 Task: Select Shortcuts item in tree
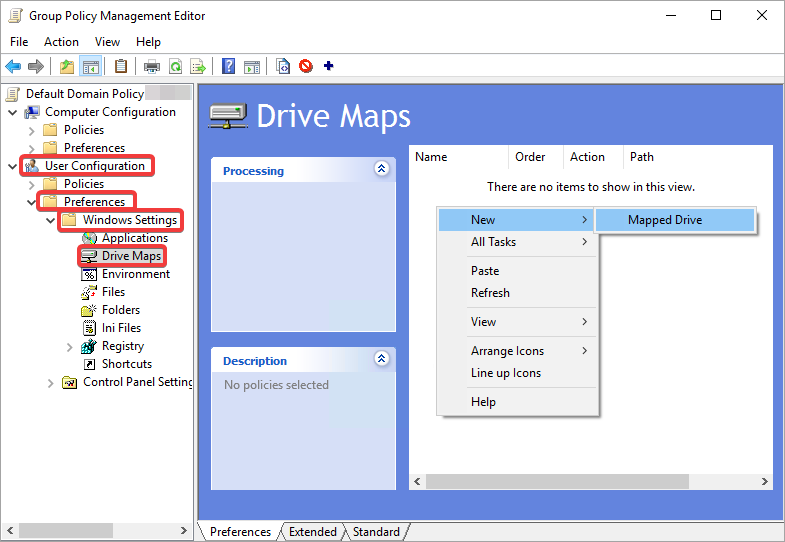[x=127, y=364]
